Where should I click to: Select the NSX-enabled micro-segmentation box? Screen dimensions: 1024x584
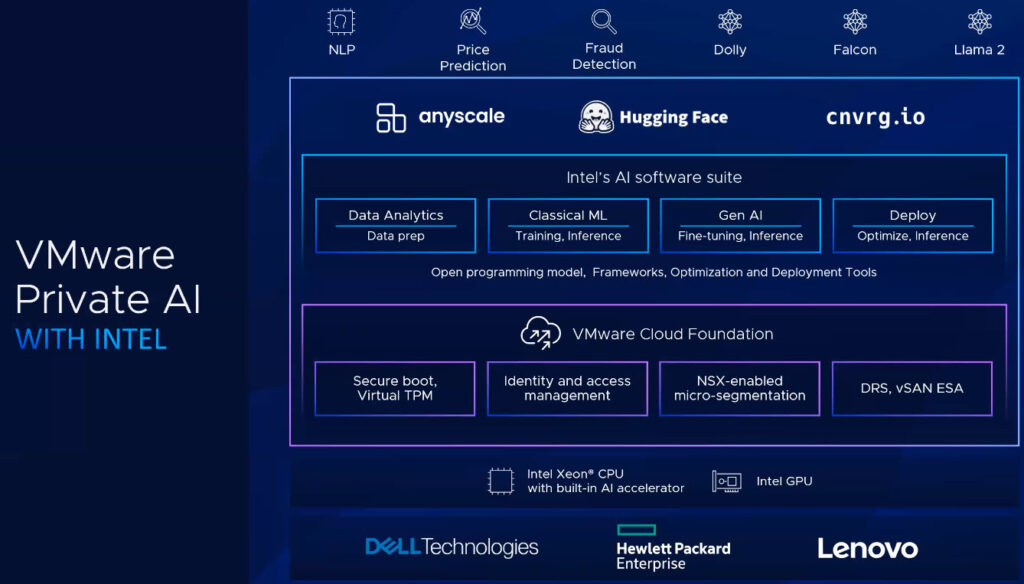[739, 388]
